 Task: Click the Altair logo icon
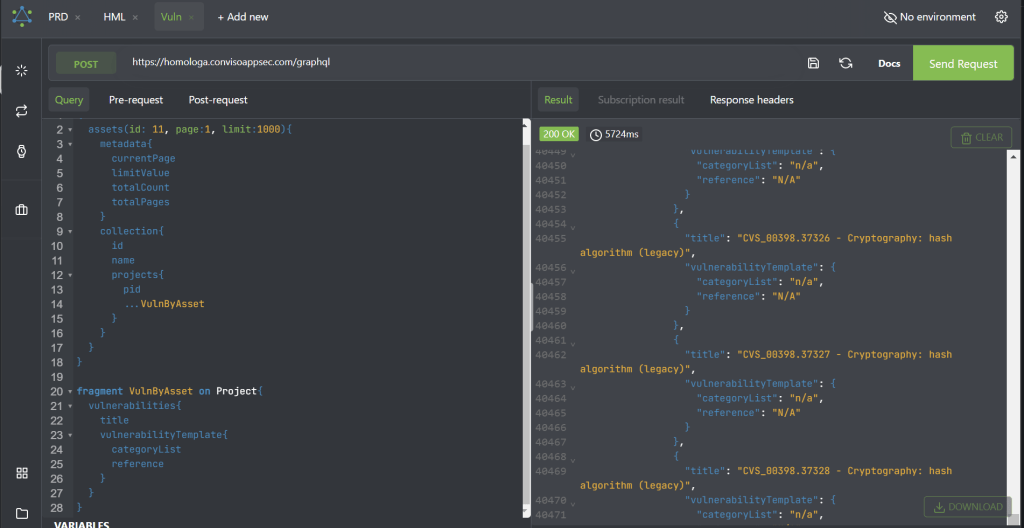pyautogui.click(x=22, y=16)
